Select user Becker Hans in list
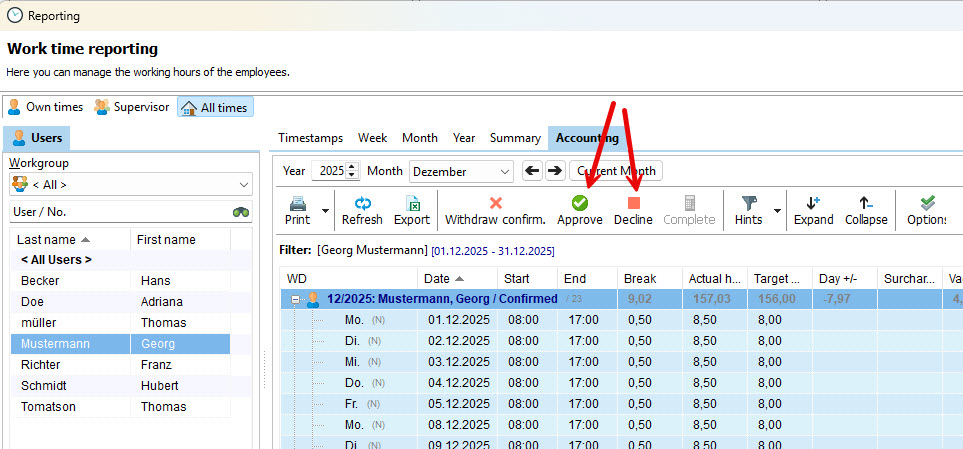The height and width of the screenshot is (449, 963). pyautogui.click(x=120, y=281)
